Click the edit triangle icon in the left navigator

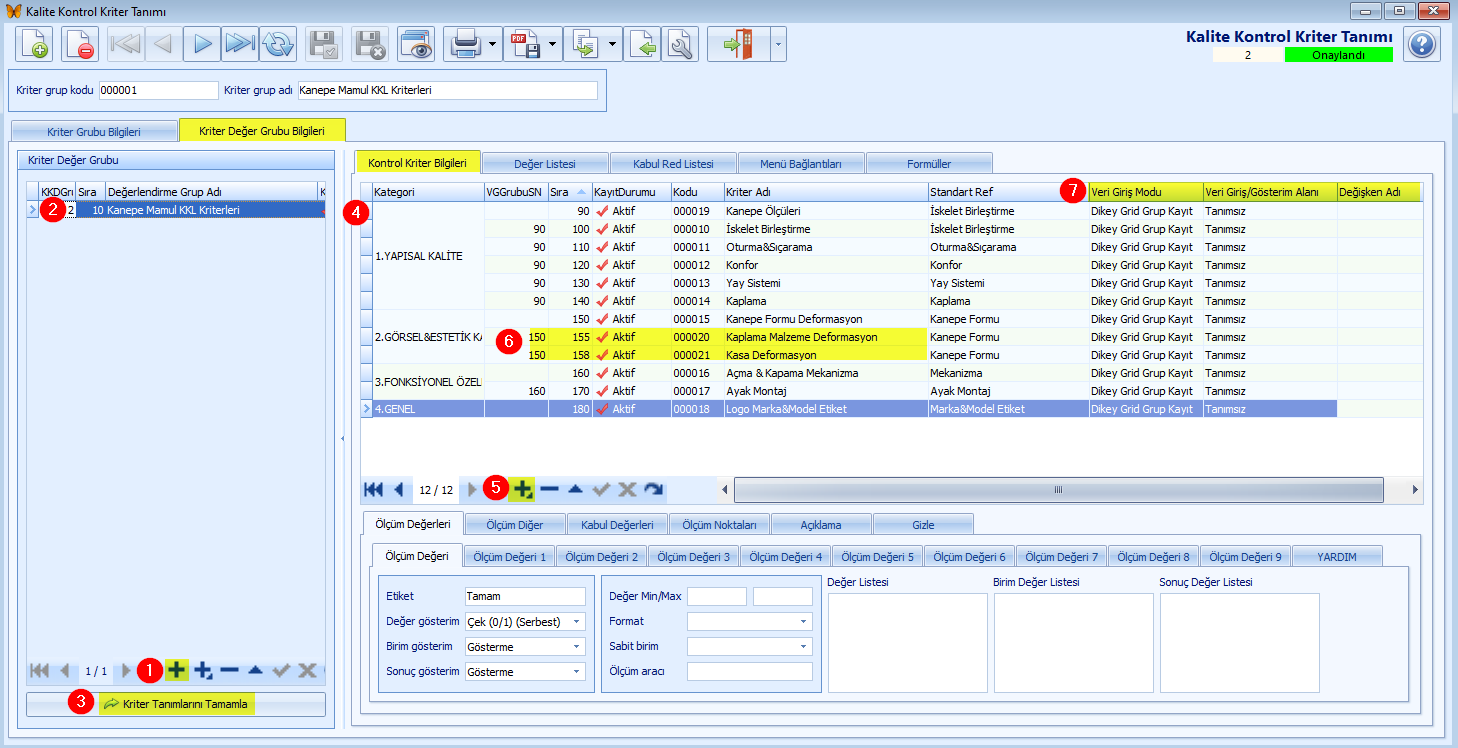(x=256, y=670)
